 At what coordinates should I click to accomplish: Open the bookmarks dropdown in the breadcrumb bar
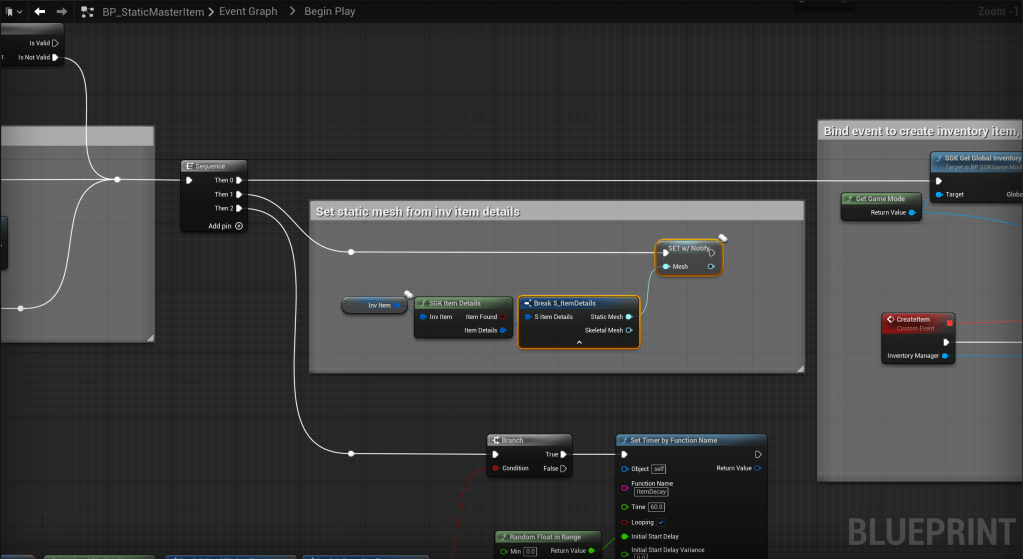point(13,12)
